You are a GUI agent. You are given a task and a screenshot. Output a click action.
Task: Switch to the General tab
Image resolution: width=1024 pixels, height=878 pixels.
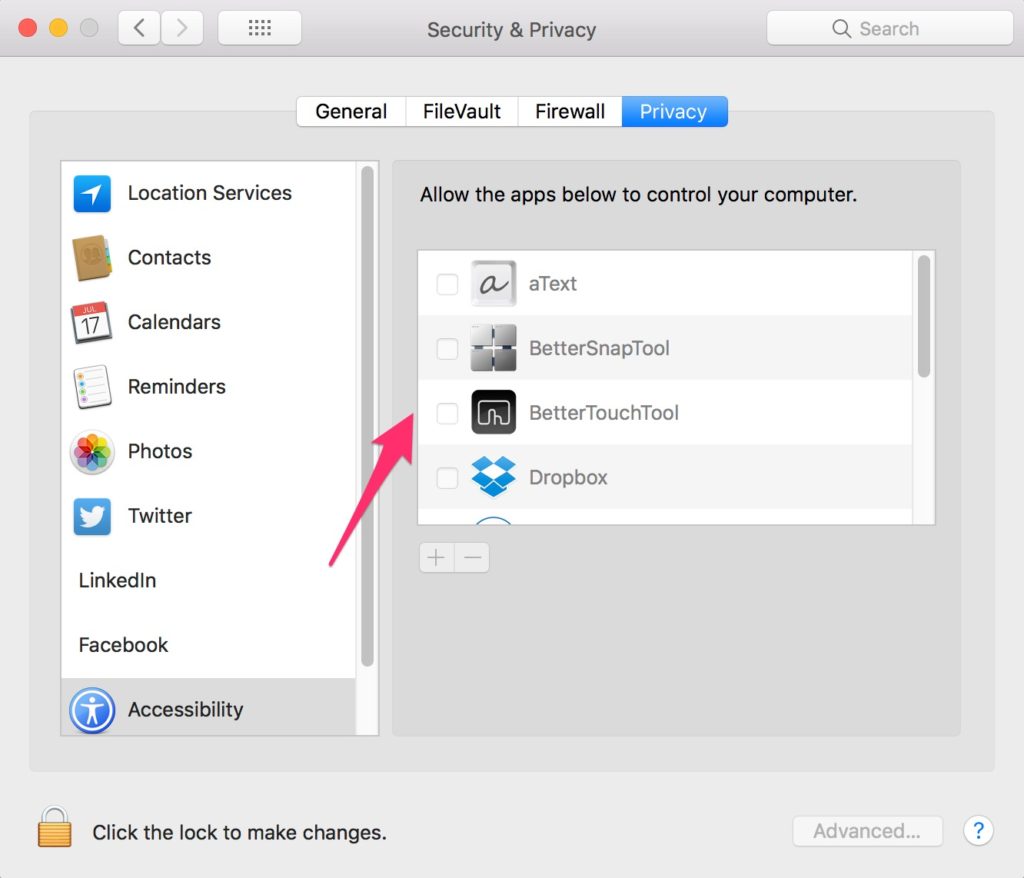[x=351, y=112]
